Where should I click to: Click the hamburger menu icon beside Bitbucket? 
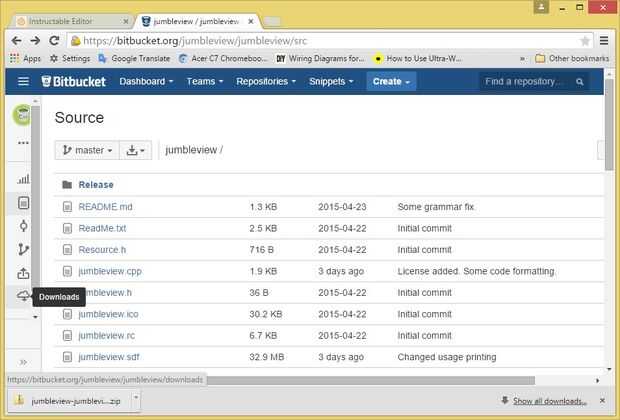pos(23,81)
